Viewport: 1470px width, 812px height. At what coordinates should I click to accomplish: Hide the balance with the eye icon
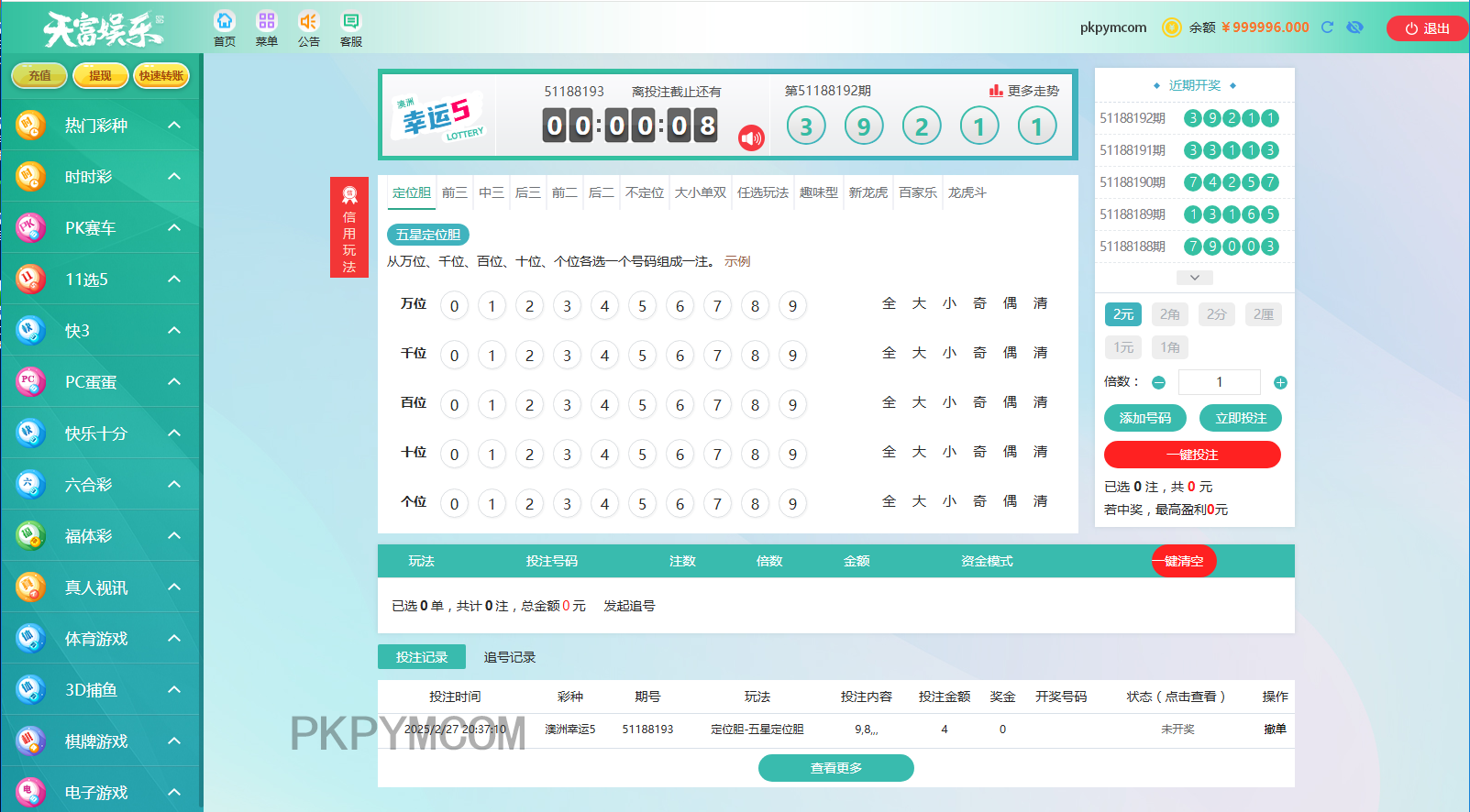[x=1354, y=27]
